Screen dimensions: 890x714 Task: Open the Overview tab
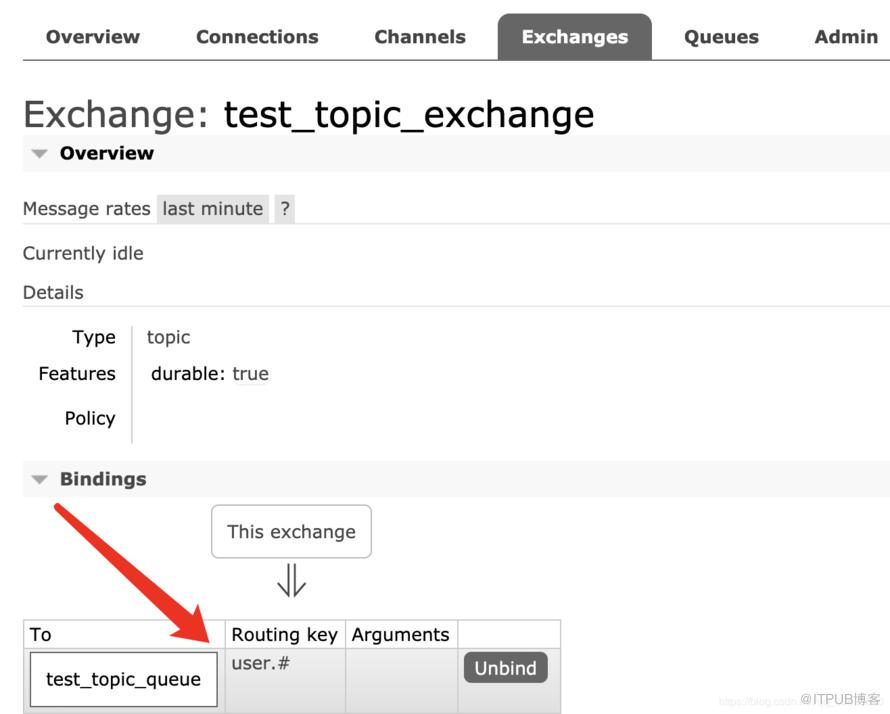[x=93, y=37]
